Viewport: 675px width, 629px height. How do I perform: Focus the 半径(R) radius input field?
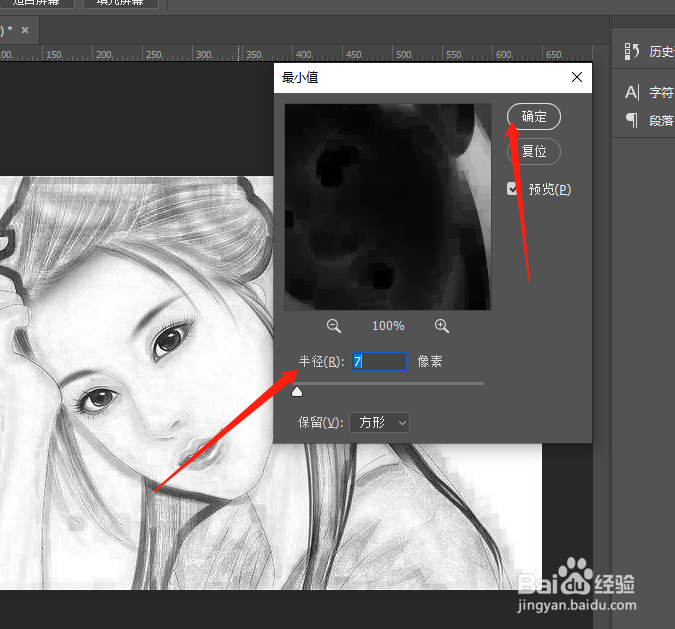379,361
